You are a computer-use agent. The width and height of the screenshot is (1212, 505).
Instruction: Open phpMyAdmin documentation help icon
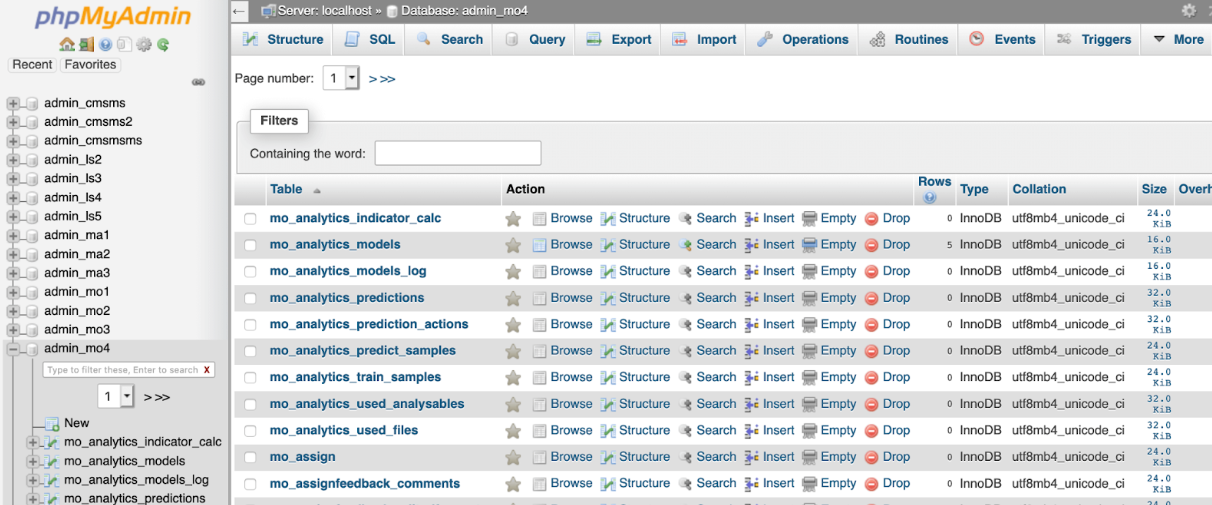pos(105,44)
